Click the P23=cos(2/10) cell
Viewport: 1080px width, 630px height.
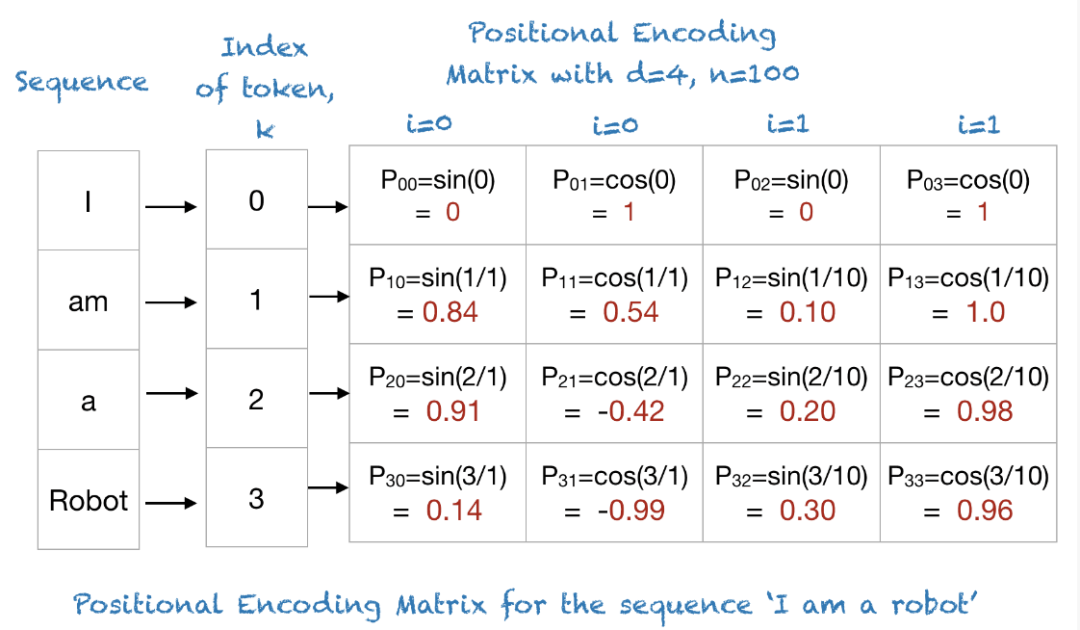pos(968,394)
